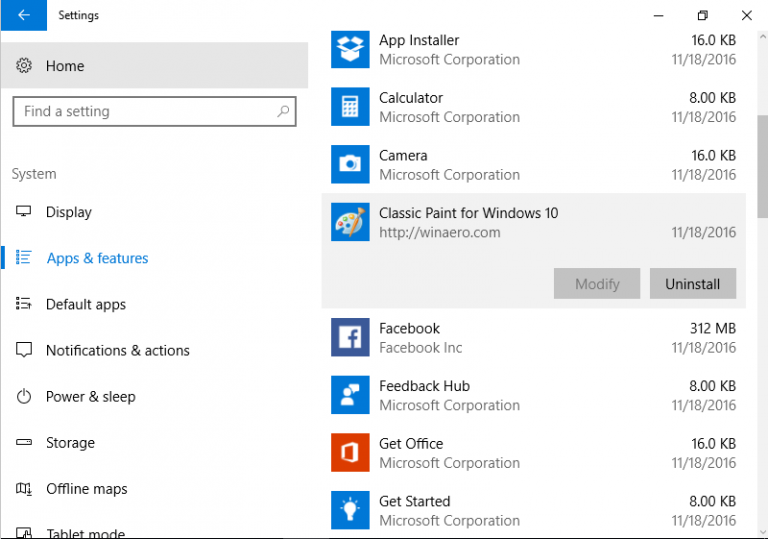This screenshot has height=539, width=768.
Task: Click the grayed-out Modify button
Action: pyautogui.click(x=597, y=284)
